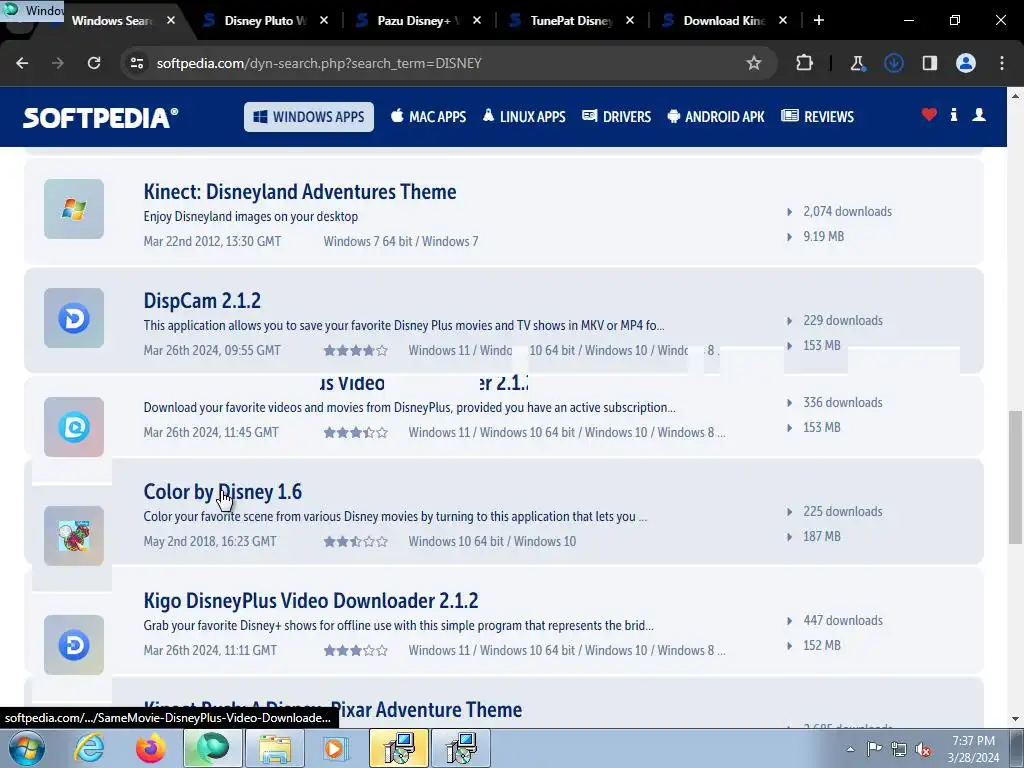Close the Pazu Disney+ tab

[x=477, y=20]
